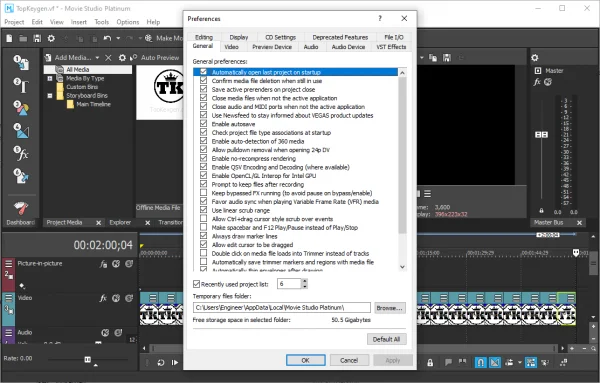Select Main Timeline storyboard bin
The height and width of the screenshot is (383, 600).
coord(93,104)
